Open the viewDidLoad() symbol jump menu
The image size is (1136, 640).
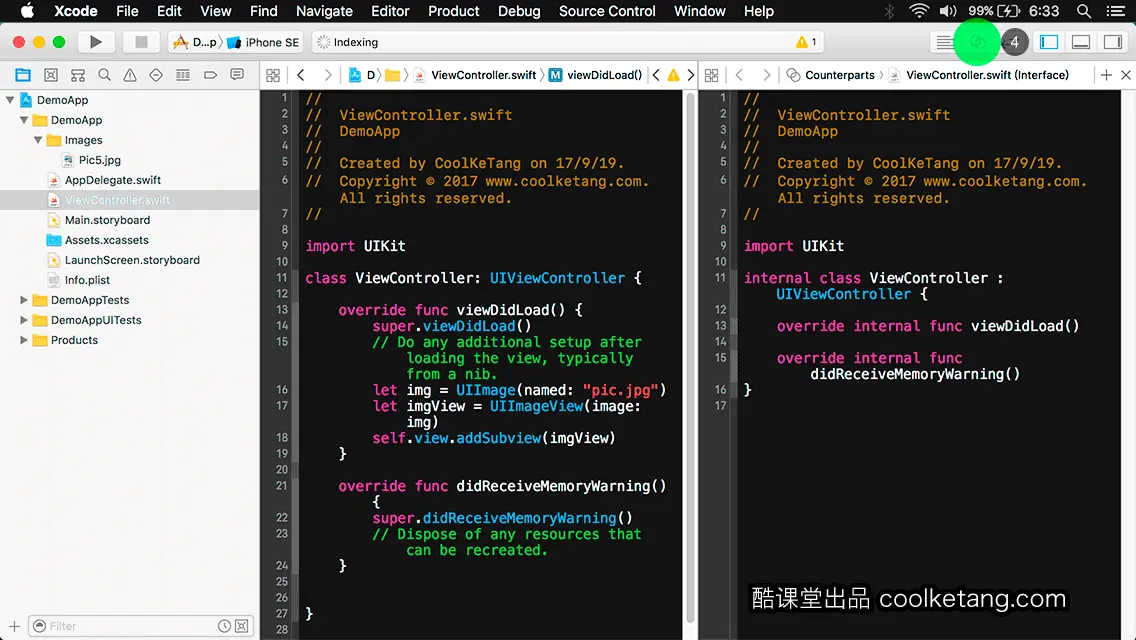(x=596, y=75)
